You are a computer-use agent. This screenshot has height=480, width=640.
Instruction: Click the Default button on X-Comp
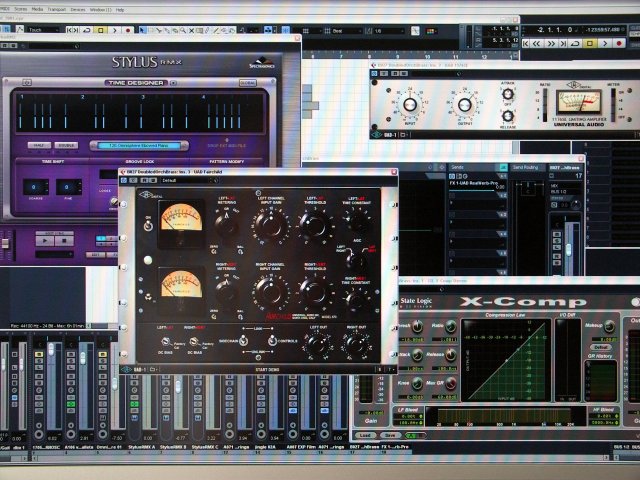tap(601, 347)
